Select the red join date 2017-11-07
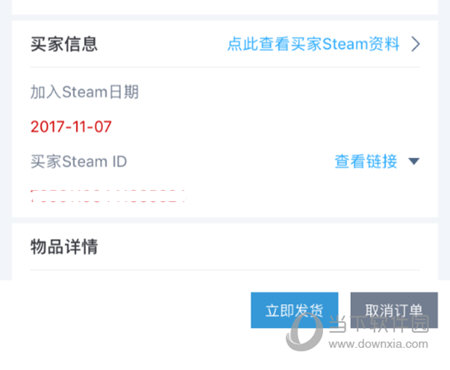Image resolution: width=450 pixels, height=370 pixels. (71, 127)
